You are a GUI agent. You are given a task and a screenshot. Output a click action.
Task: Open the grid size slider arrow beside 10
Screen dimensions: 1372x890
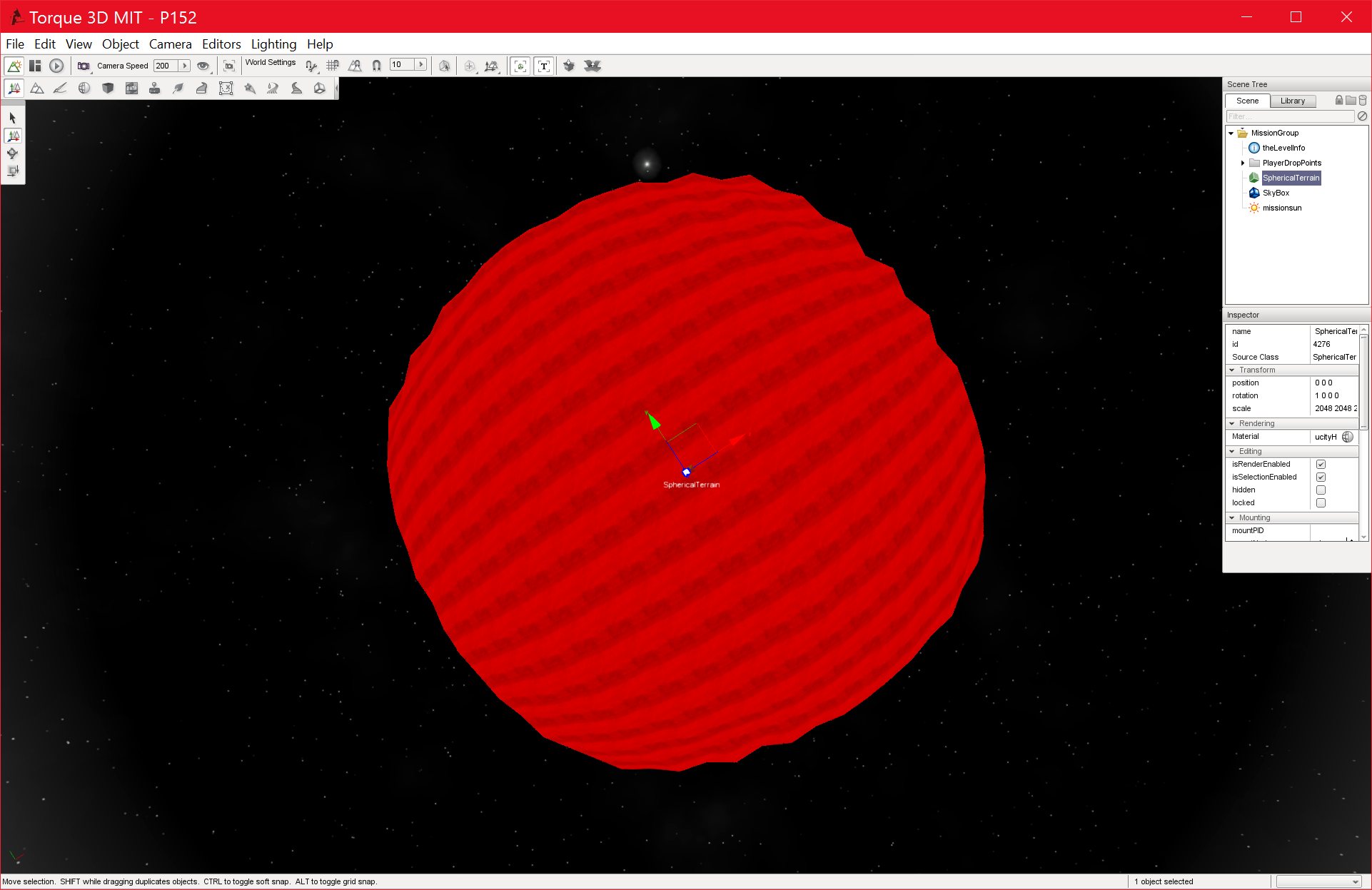[x=421, y=64]
